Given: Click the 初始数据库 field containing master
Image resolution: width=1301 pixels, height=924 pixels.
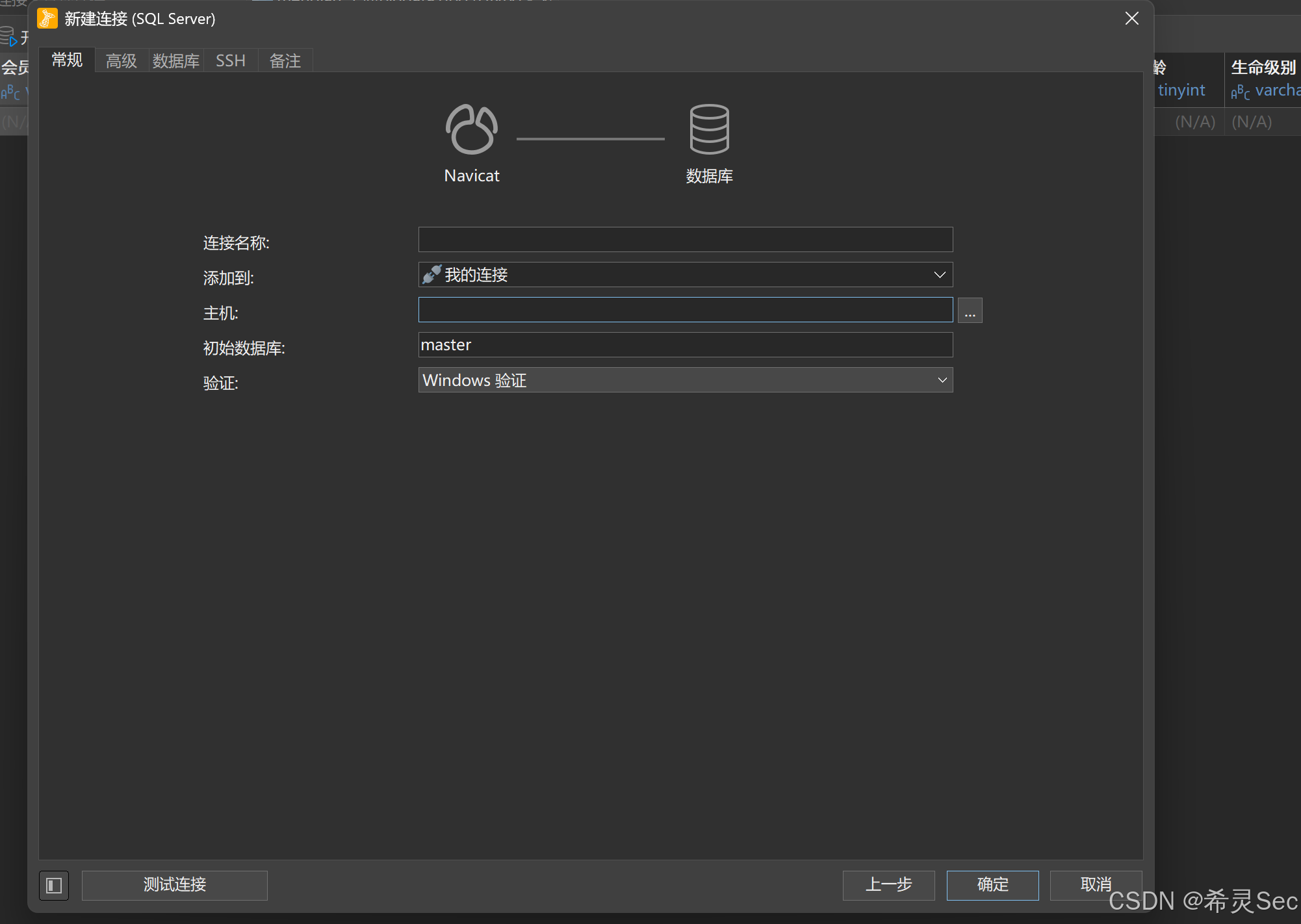Looking at the screenshot, I should (686, 345).
